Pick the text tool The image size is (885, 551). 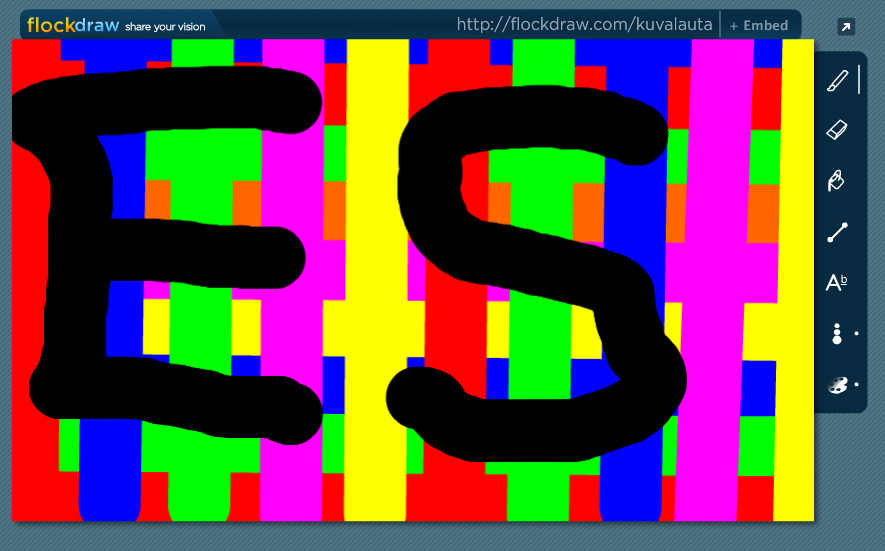tap(837, 283)
